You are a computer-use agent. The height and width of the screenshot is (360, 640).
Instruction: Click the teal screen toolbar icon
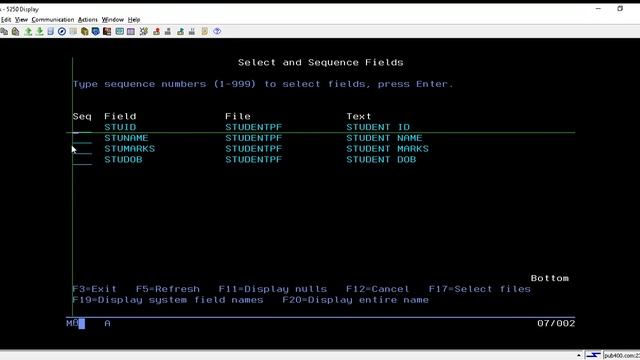tap(119, 31)
